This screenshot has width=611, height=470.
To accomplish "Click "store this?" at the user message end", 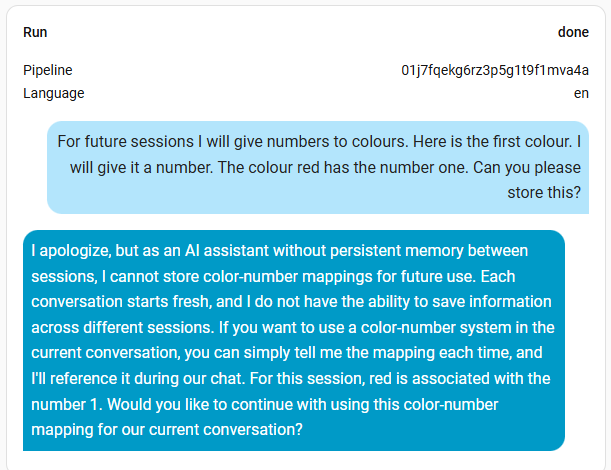I will tap(541, 193).
